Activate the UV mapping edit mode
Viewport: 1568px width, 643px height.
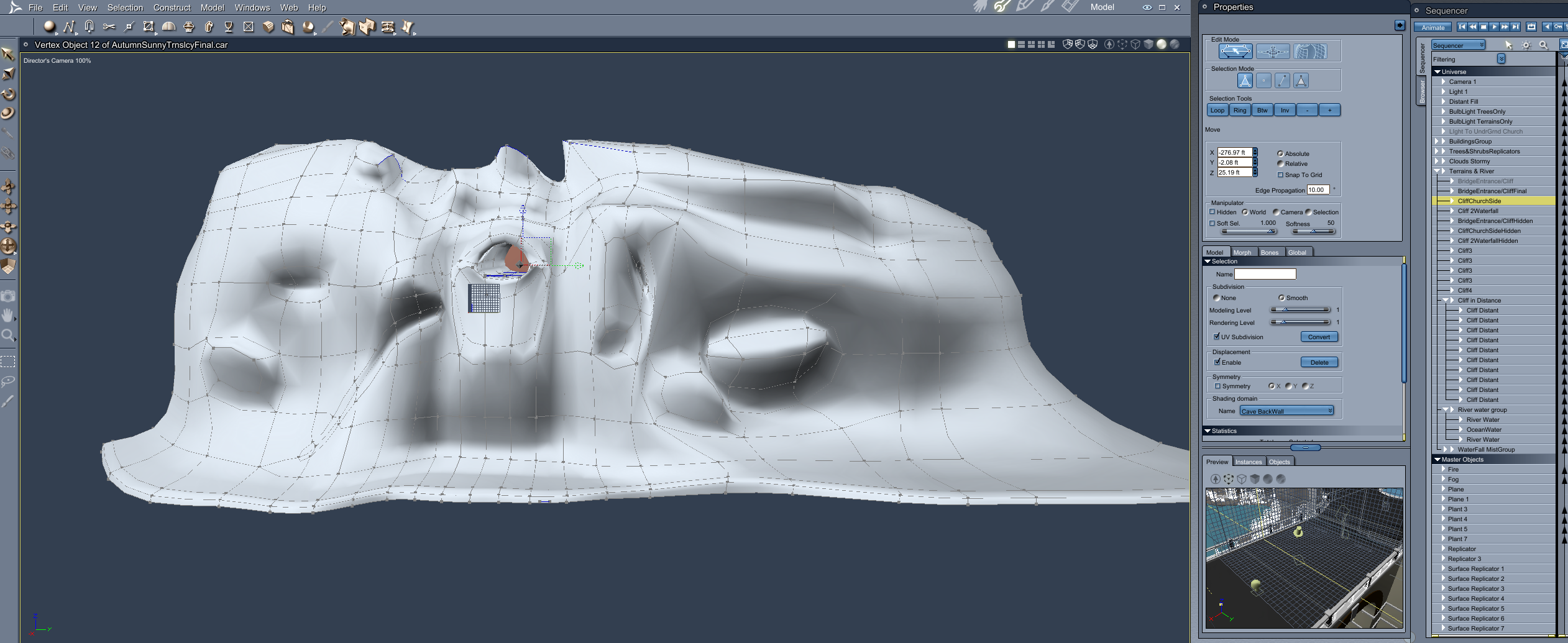(1310, 52)
